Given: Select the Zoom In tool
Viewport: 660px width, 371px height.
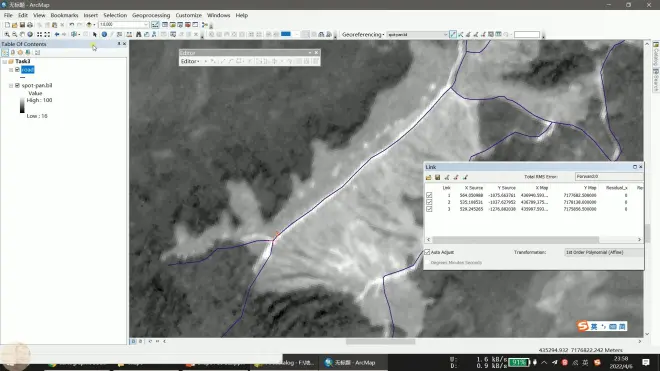Looking at the screenshot, I should [7, 35].
